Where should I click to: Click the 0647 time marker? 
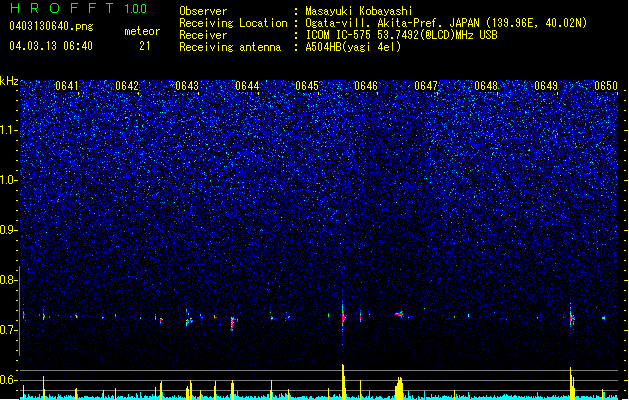coord(426,86)
